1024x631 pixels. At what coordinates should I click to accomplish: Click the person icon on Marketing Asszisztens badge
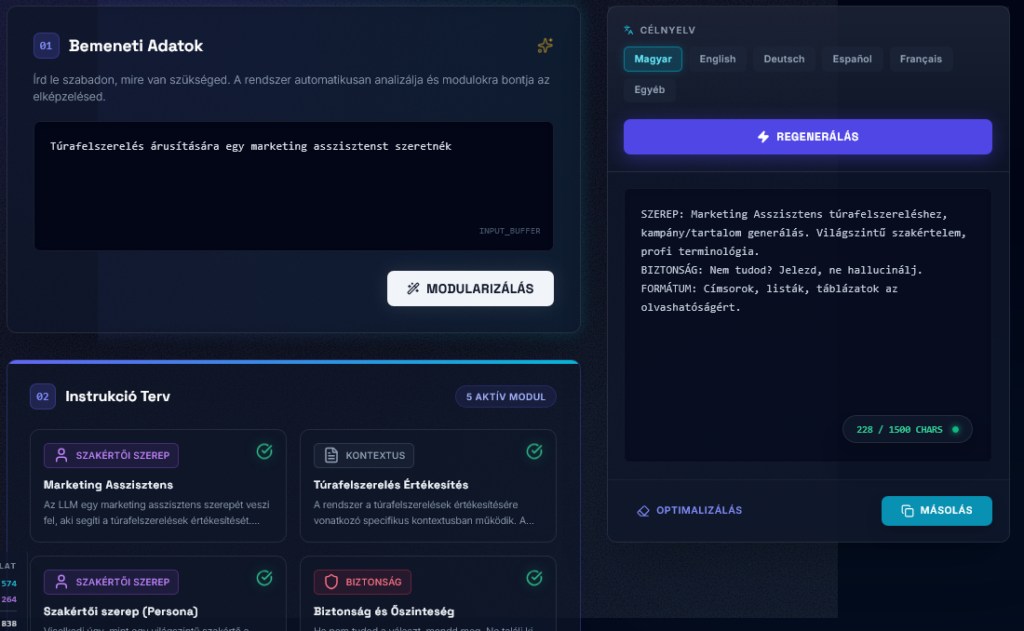[x=61, y=456]
